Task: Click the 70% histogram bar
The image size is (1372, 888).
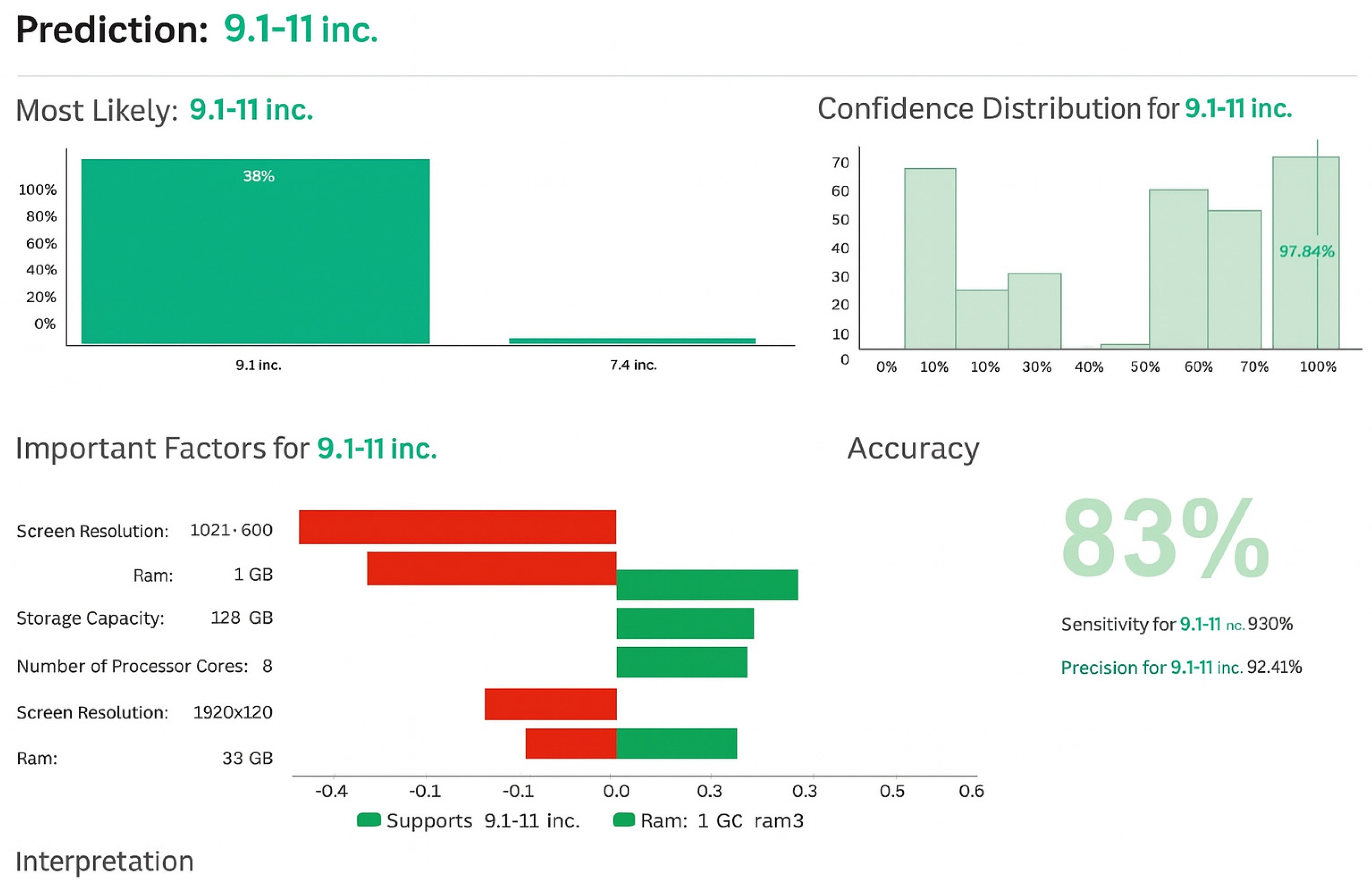Action: (x=1234, y=279)
